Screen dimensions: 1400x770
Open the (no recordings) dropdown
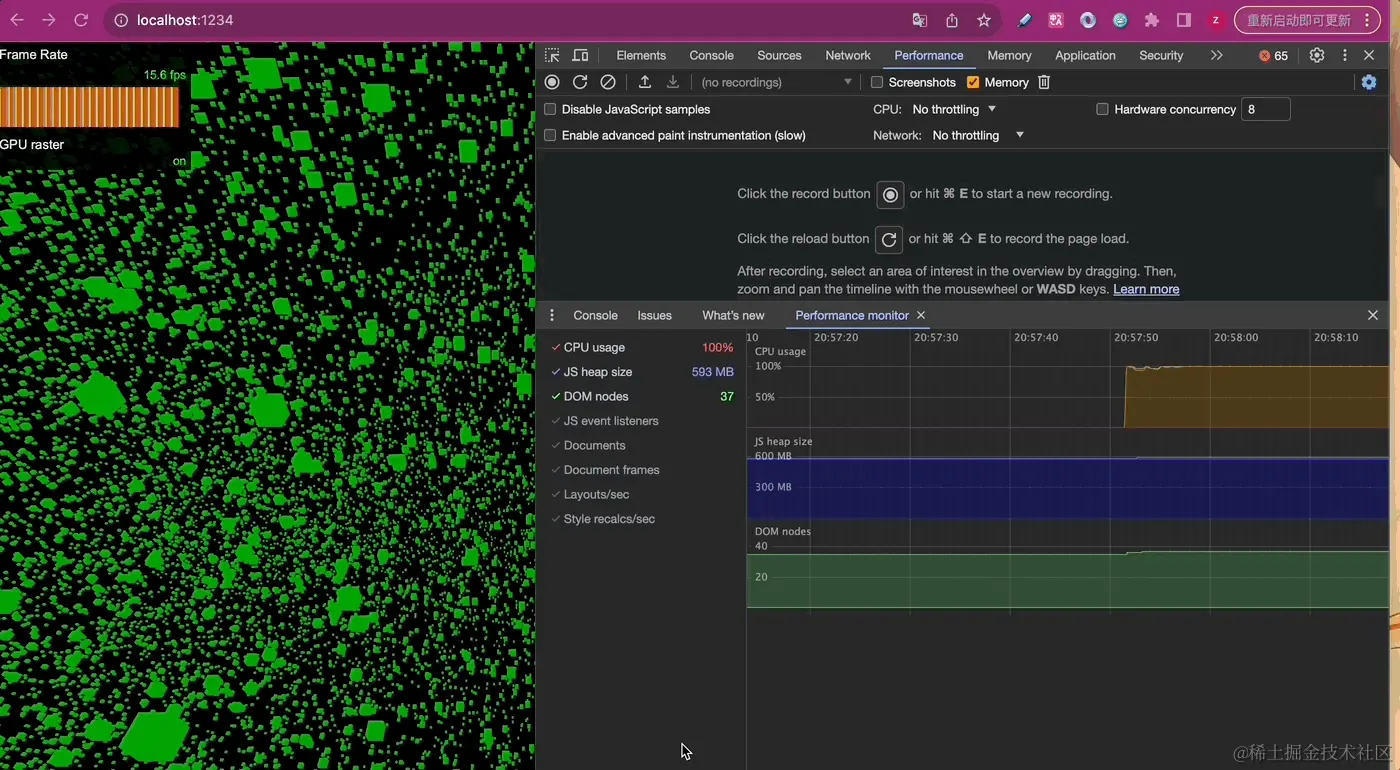click(x=777, y=82)
